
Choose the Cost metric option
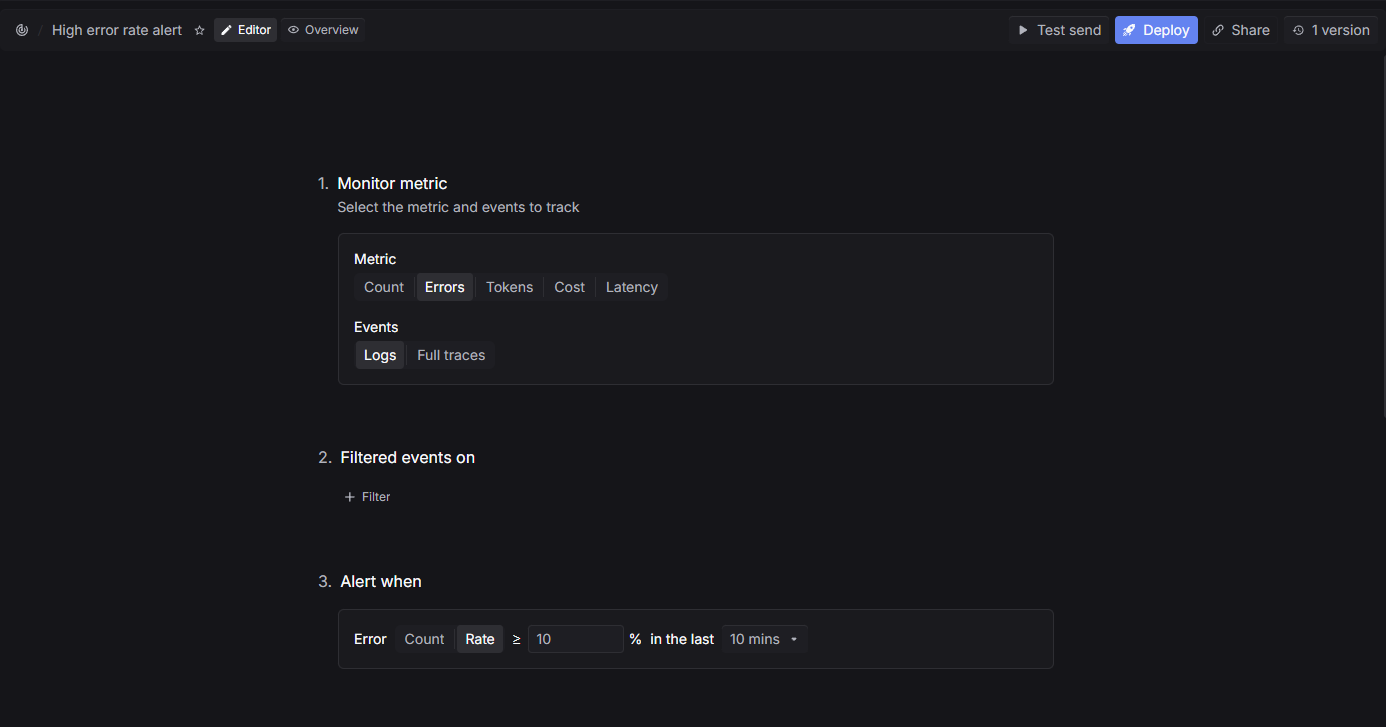pos(569,287)
